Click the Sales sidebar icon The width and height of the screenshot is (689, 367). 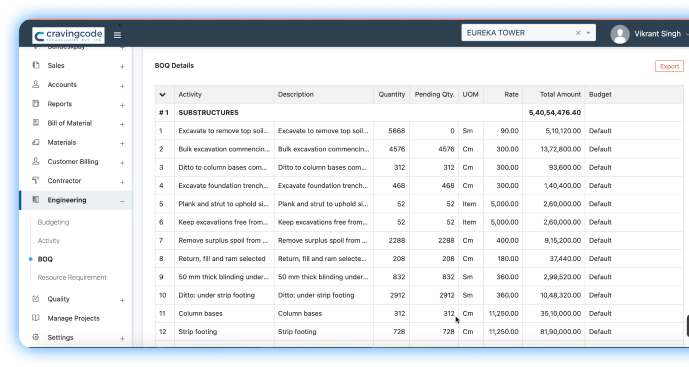pos(36,65)
